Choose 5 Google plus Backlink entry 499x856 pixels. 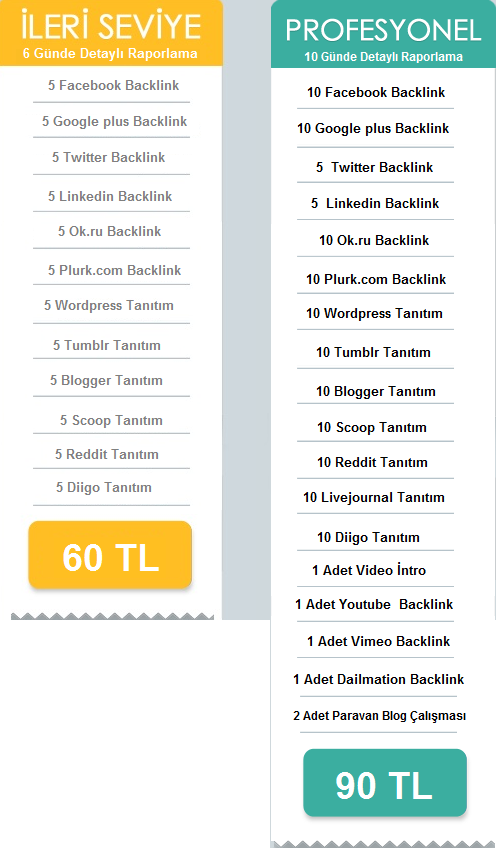[115, 121]
